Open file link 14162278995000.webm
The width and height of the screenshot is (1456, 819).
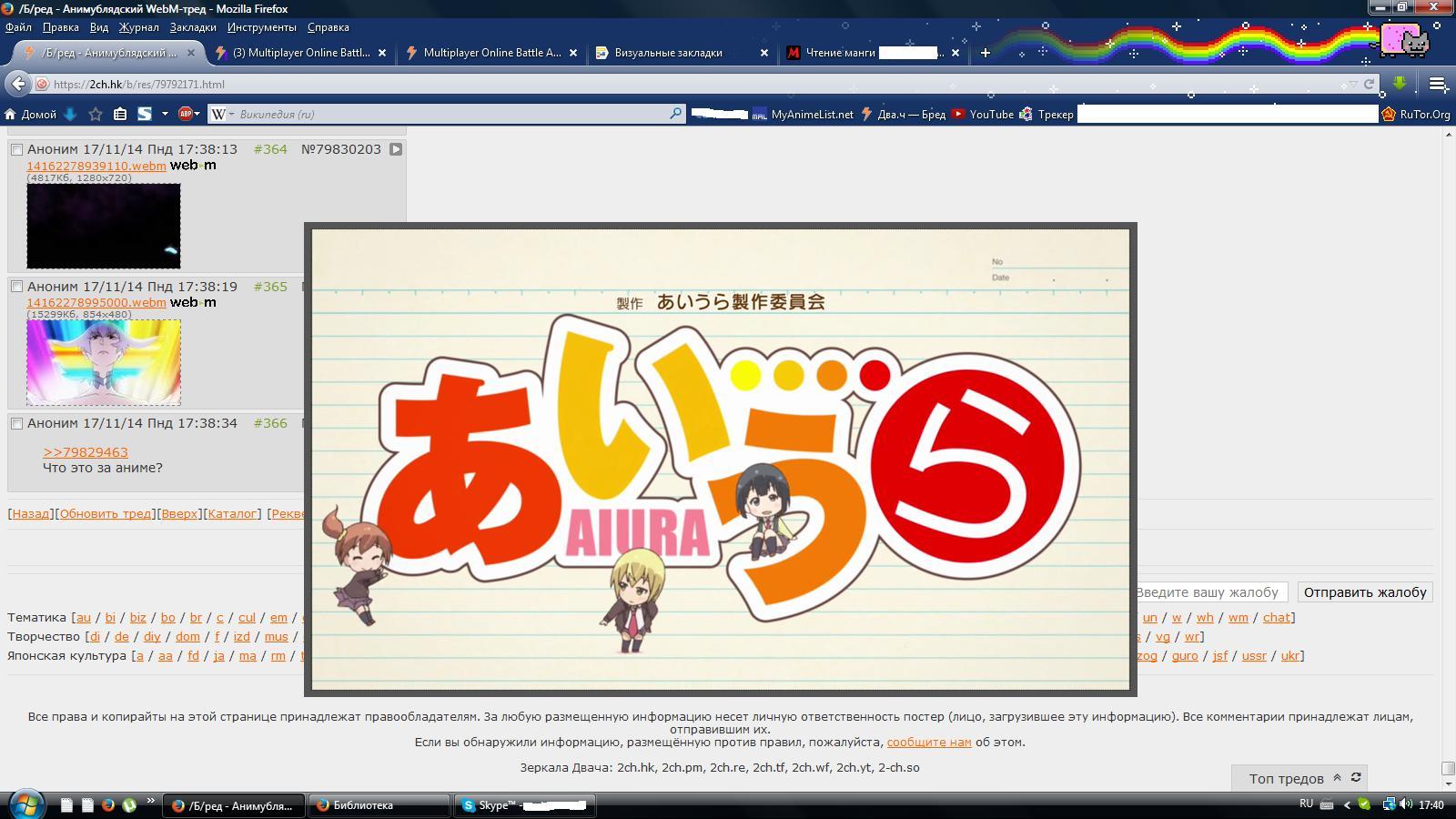(96, 302)
